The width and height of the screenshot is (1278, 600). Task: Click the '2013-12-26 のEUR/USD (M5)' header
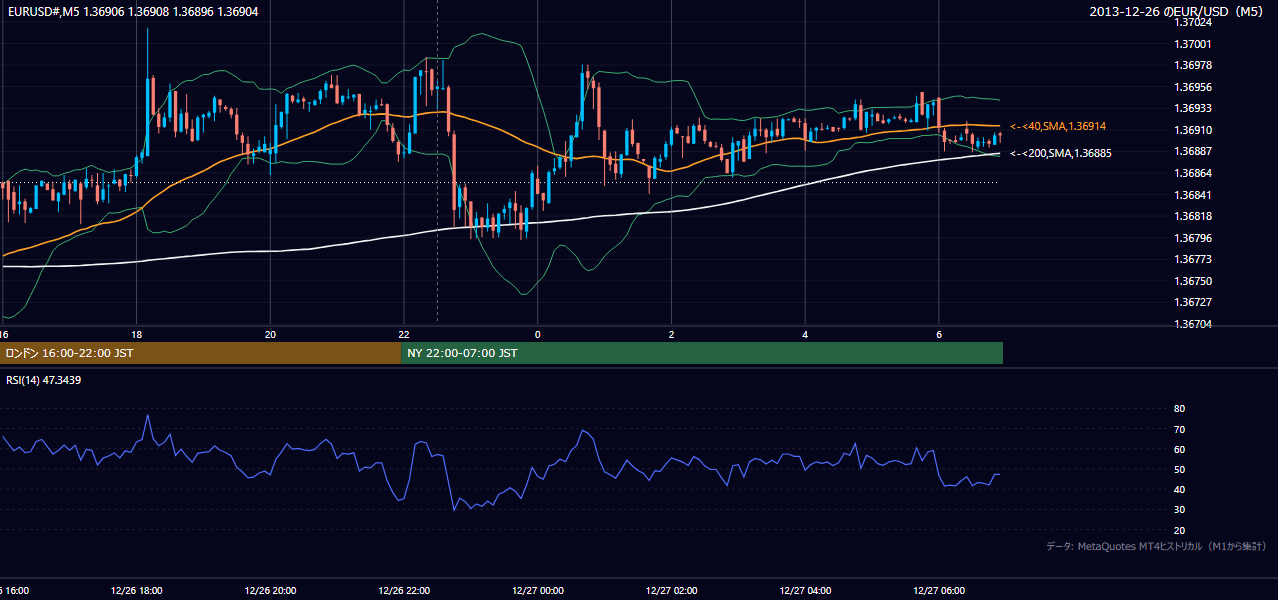[1178, 11]
